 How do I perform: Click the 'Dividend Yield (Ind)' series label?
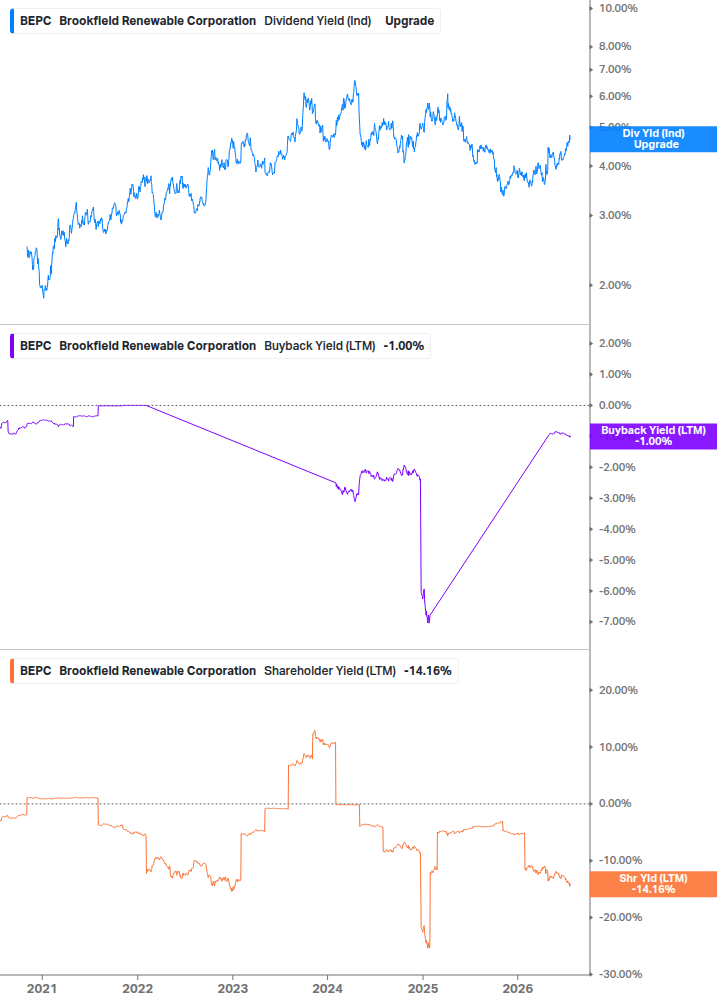pos(318,21)
